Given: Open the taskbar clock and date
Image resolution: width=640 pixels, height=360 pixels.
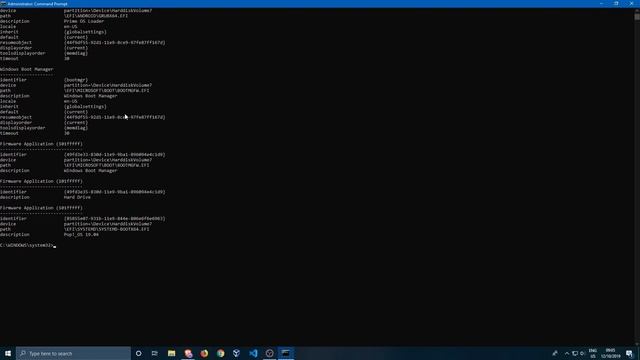Looking at the screenshot, I should click(610, 353).
